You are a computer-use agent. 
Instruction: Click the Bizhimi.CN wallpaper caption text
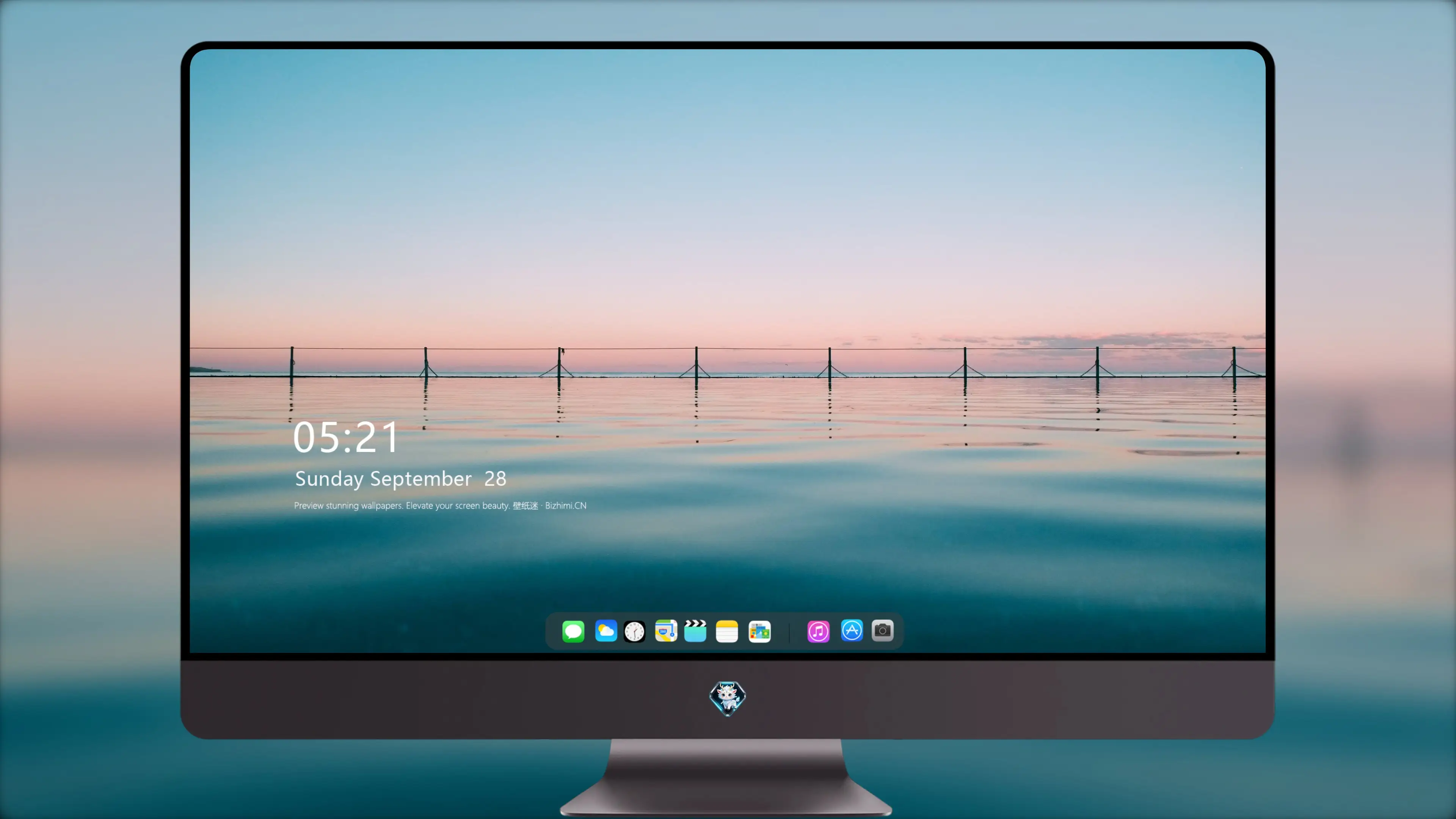tap(440, 505)
